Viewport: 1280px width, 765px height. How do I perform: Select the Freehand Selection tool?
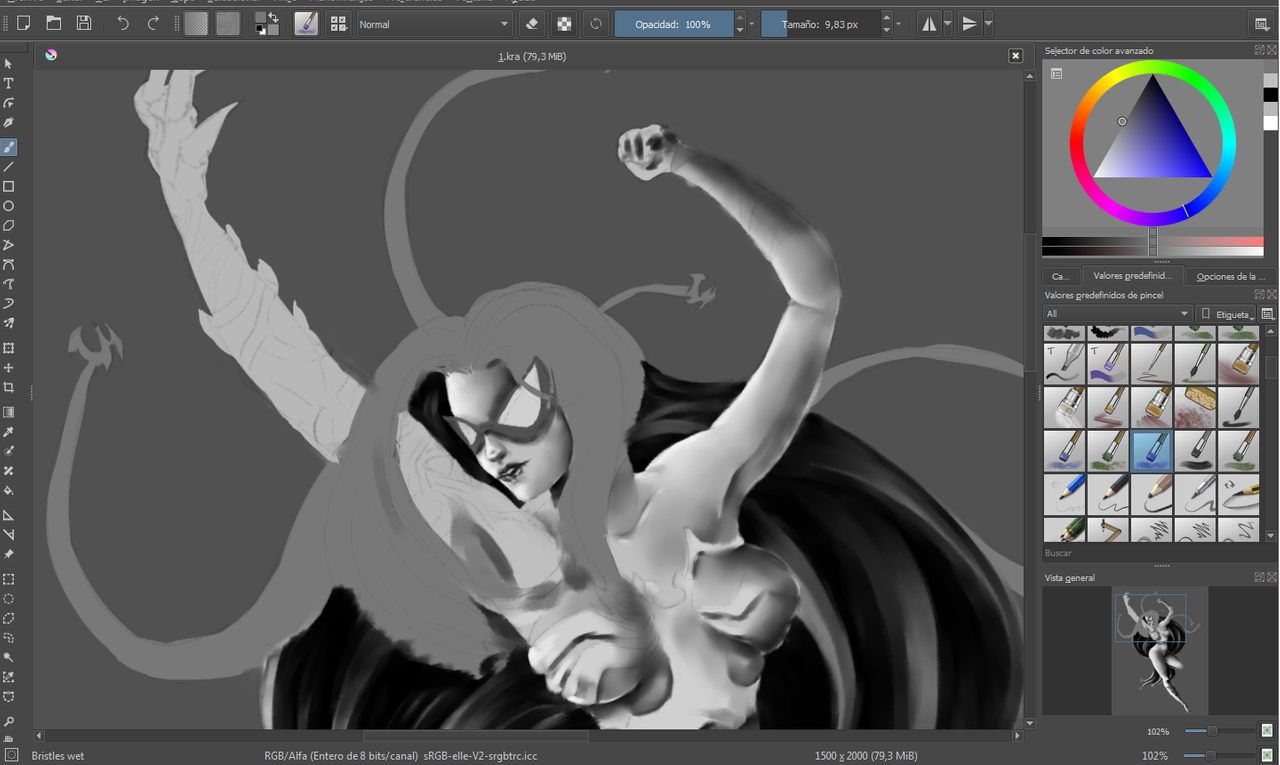[9, 638]
